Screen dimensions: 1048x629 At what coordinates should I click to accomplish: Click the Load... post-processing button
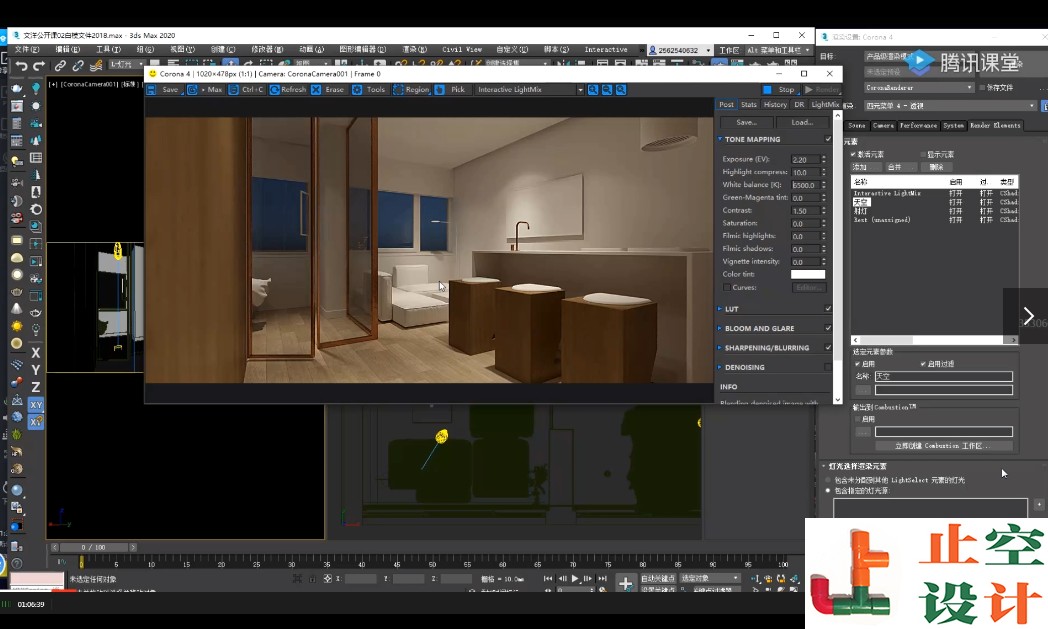[x=802, y=122]
